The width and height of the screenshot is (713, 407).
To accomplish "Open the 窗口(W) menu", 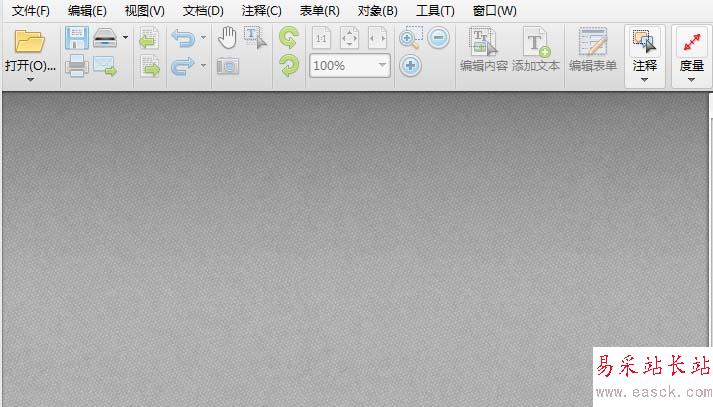I will pos(494,10).
